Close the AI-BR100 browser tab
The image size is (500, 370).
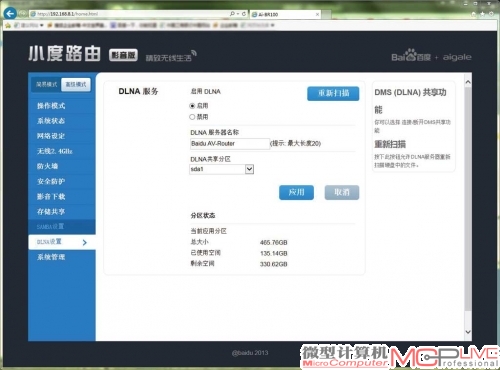pyautogui.click(x=317, y=14)
